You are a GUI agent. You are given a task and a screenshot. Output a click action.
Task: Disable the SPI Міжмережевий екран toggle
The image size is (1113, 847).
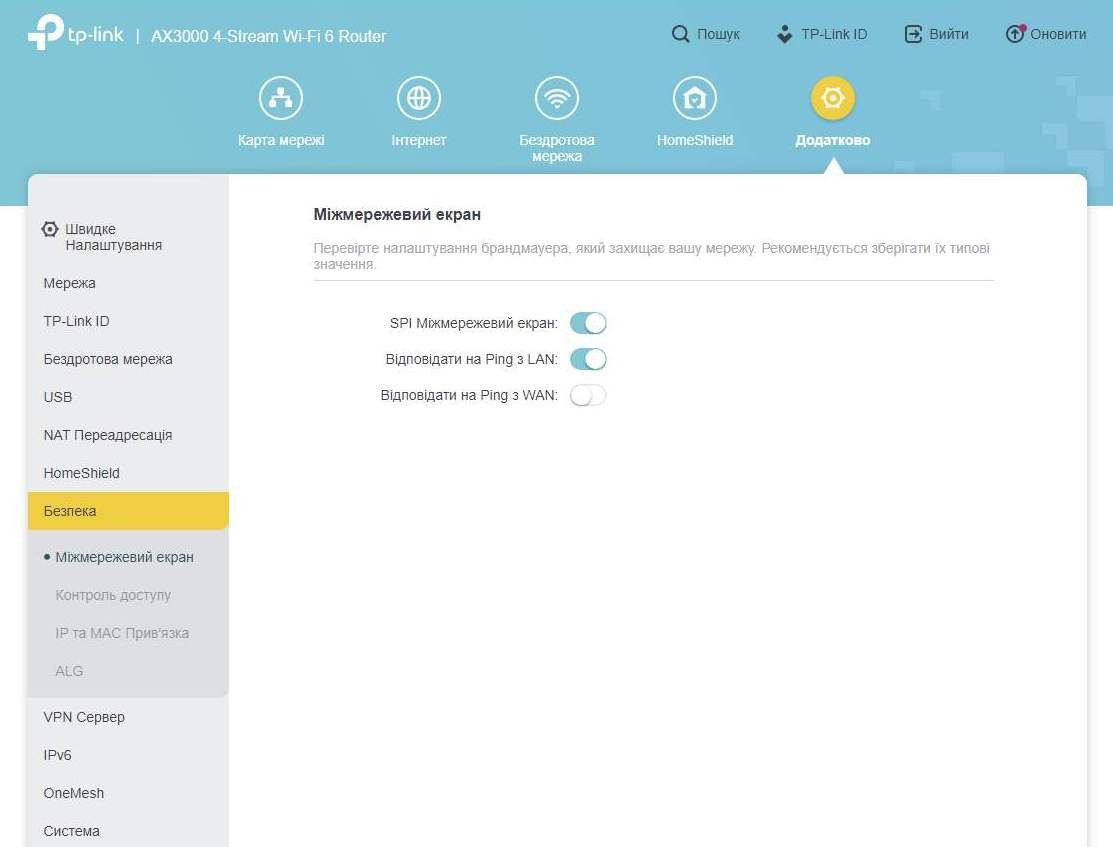tap(588, 323)
